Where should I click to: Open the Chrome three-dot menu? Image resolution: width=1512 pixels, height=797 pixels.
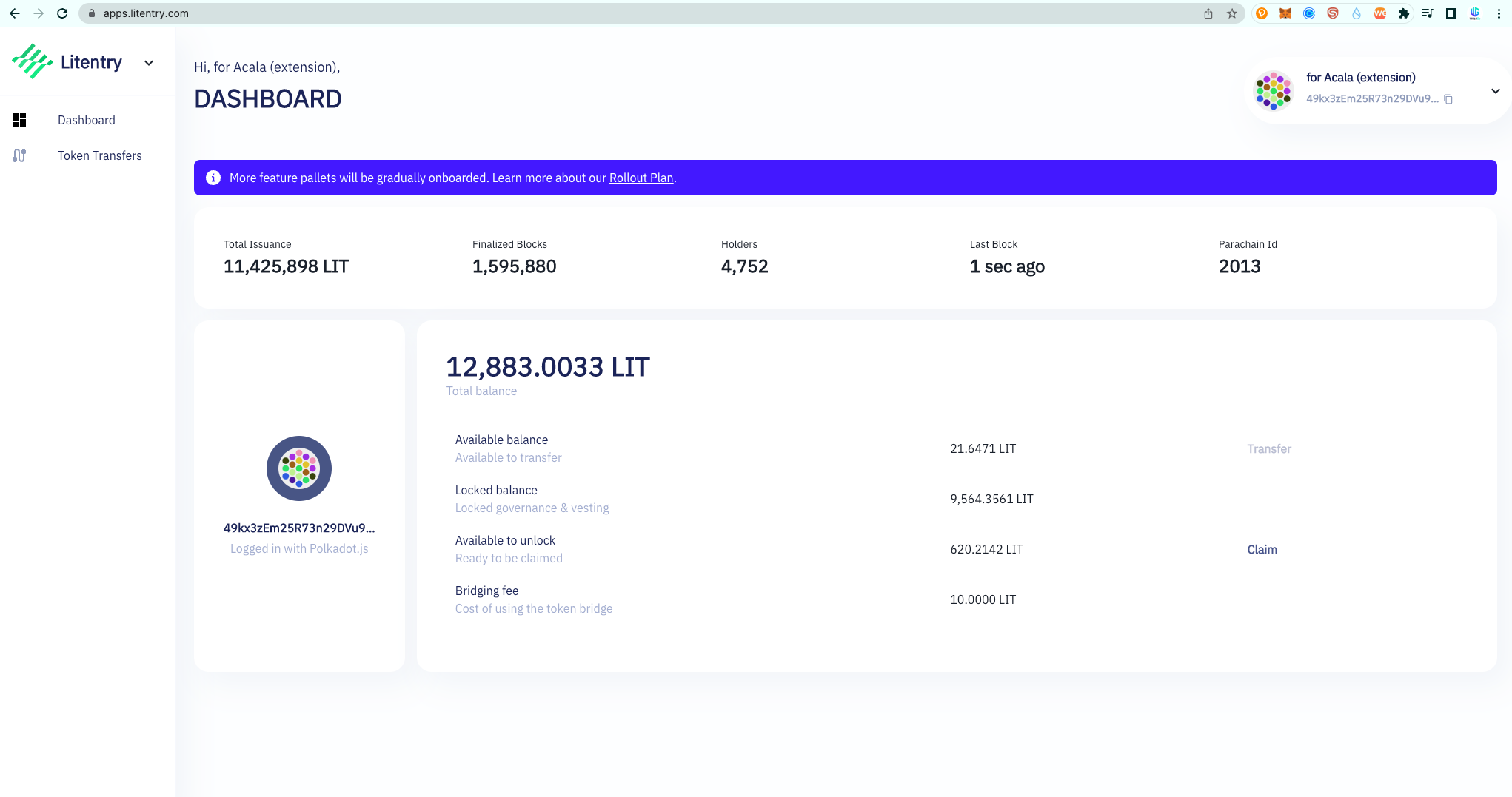tap(1499, 13)
